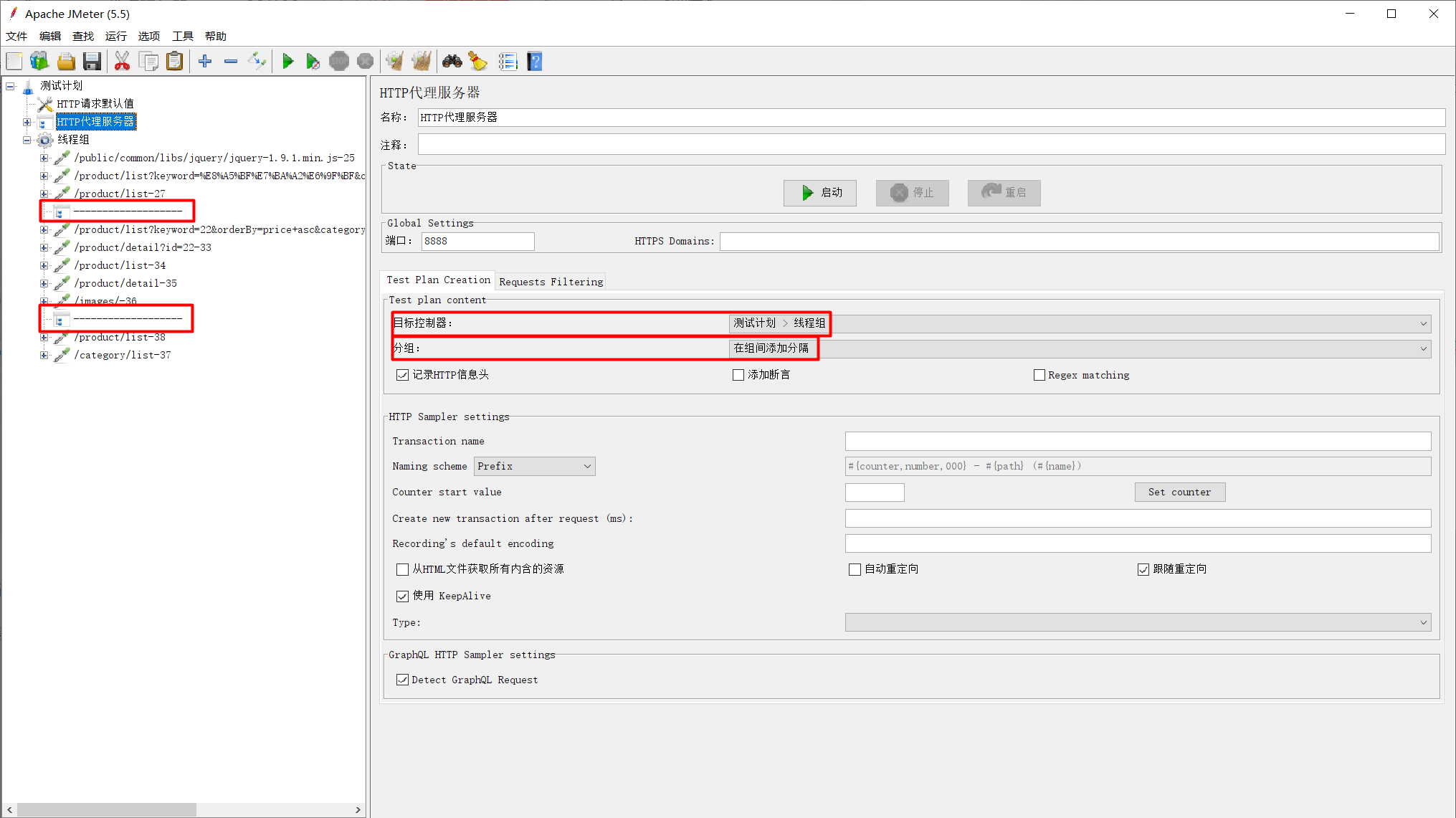1456x818 pixels.
Task: Click the 重启 button
Action: (1004, 193)
